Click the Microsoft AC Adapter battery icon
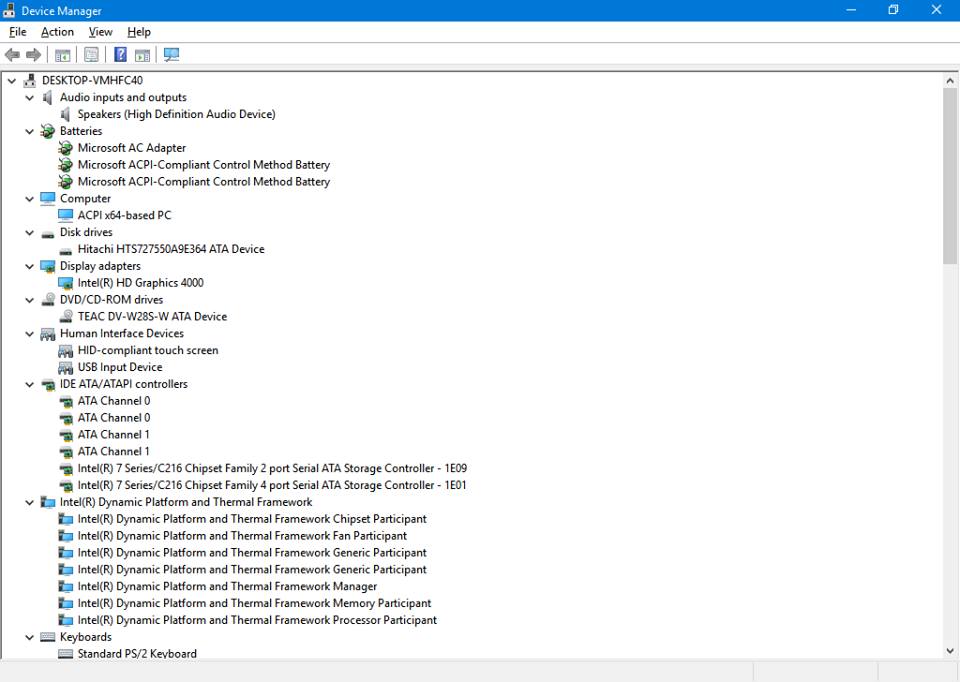This screenshot has width=960, height=682. (66, 148)
